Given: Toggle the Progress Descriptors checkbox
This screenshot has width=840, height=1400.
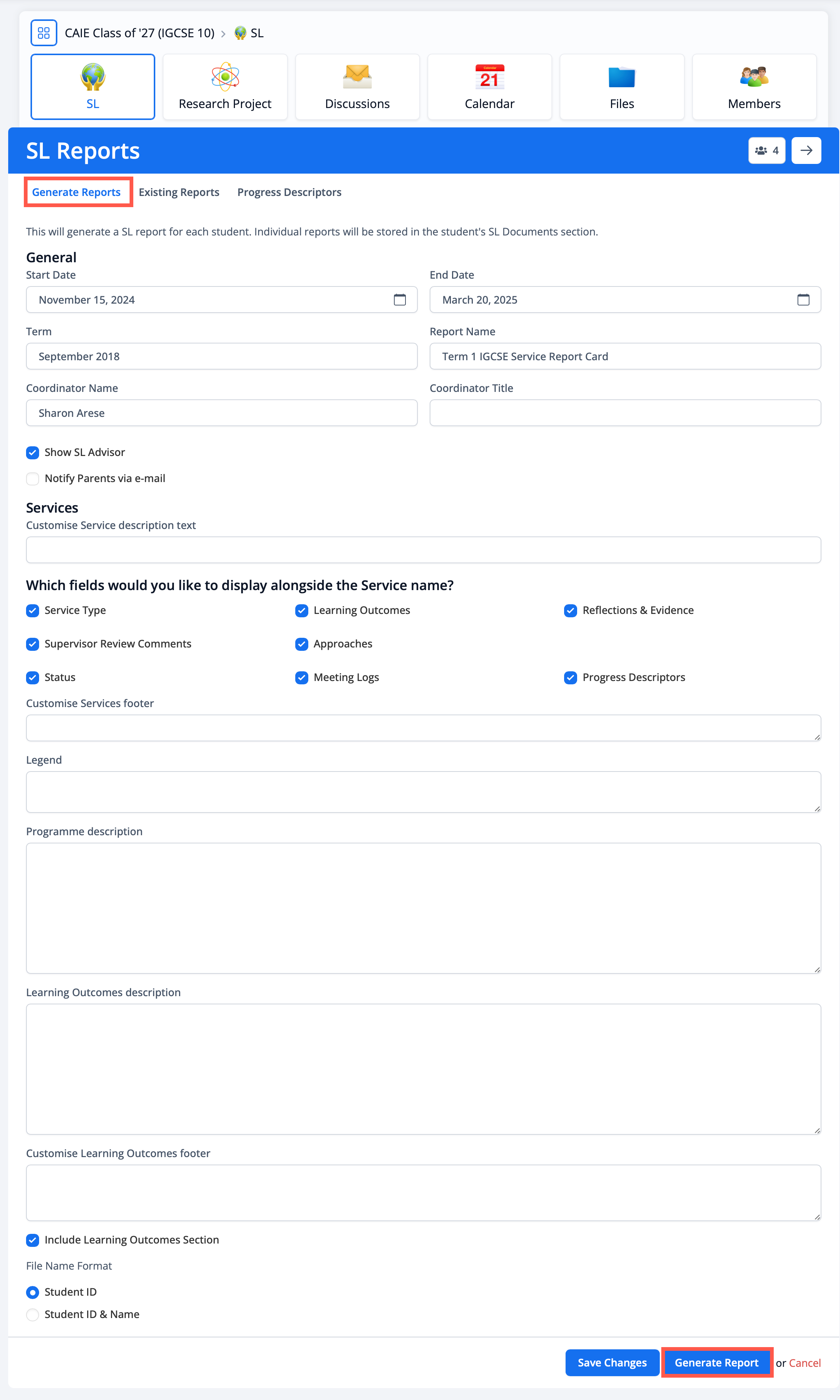Looking at the screenshot, I should [570, 677].
